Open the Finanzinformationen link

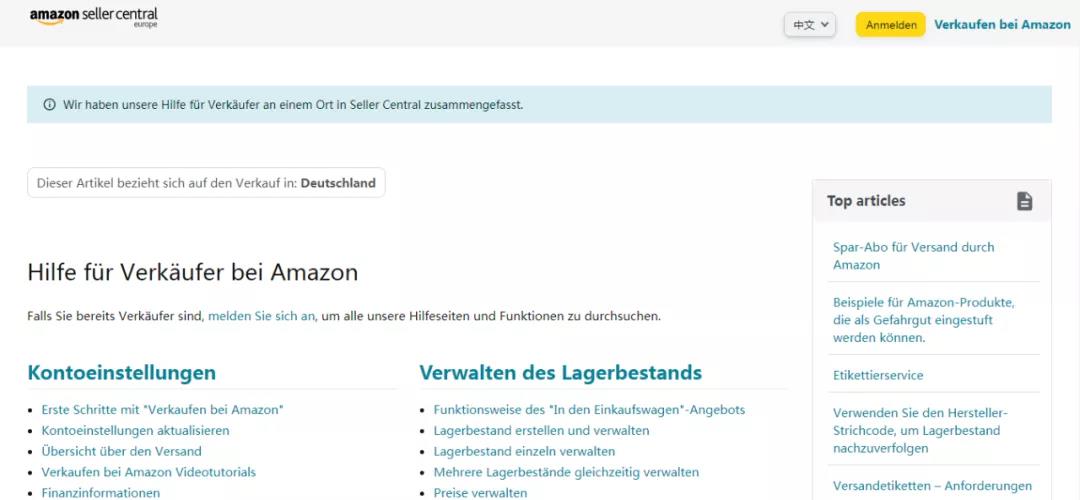point(101,493)
